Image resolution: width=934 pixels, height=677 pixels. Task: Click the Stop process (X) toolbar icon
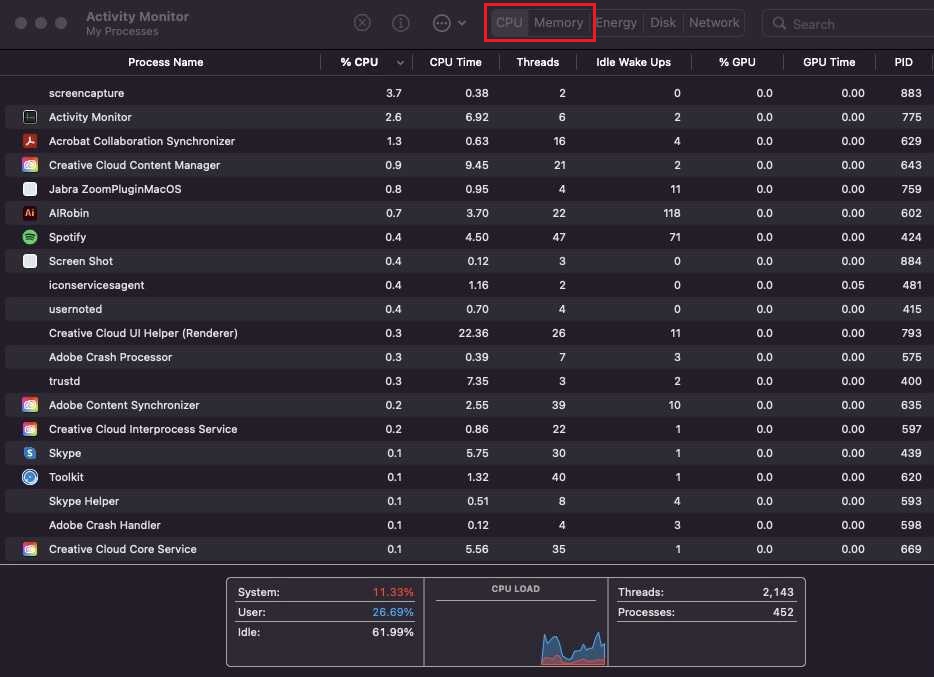362,23
